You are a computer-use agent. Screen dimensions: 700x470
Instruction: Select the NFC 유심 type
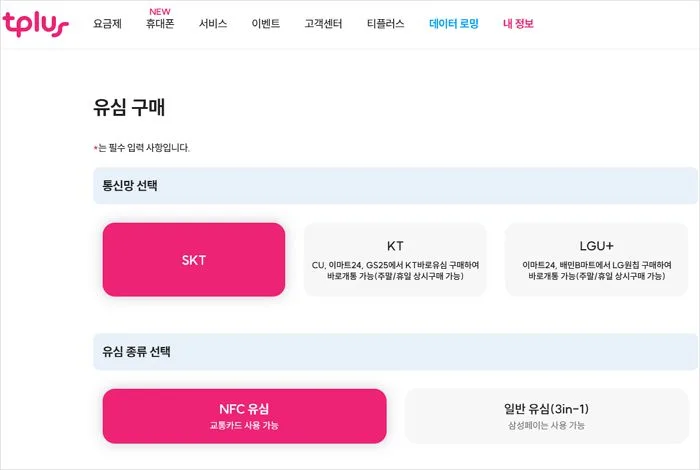244,416
